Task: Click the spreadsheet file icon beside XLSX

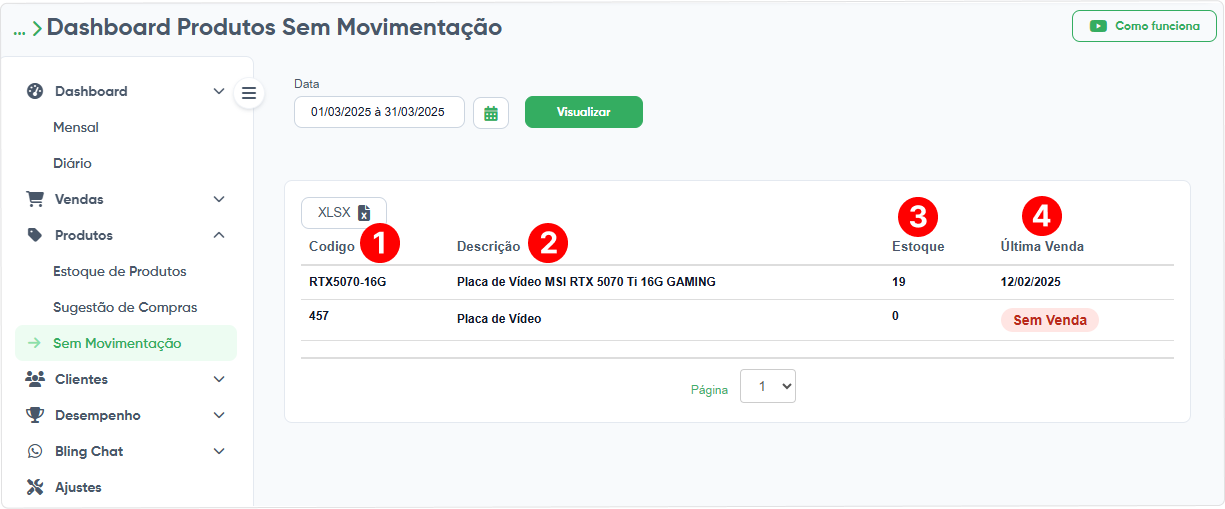Action: tap(364, 213)
